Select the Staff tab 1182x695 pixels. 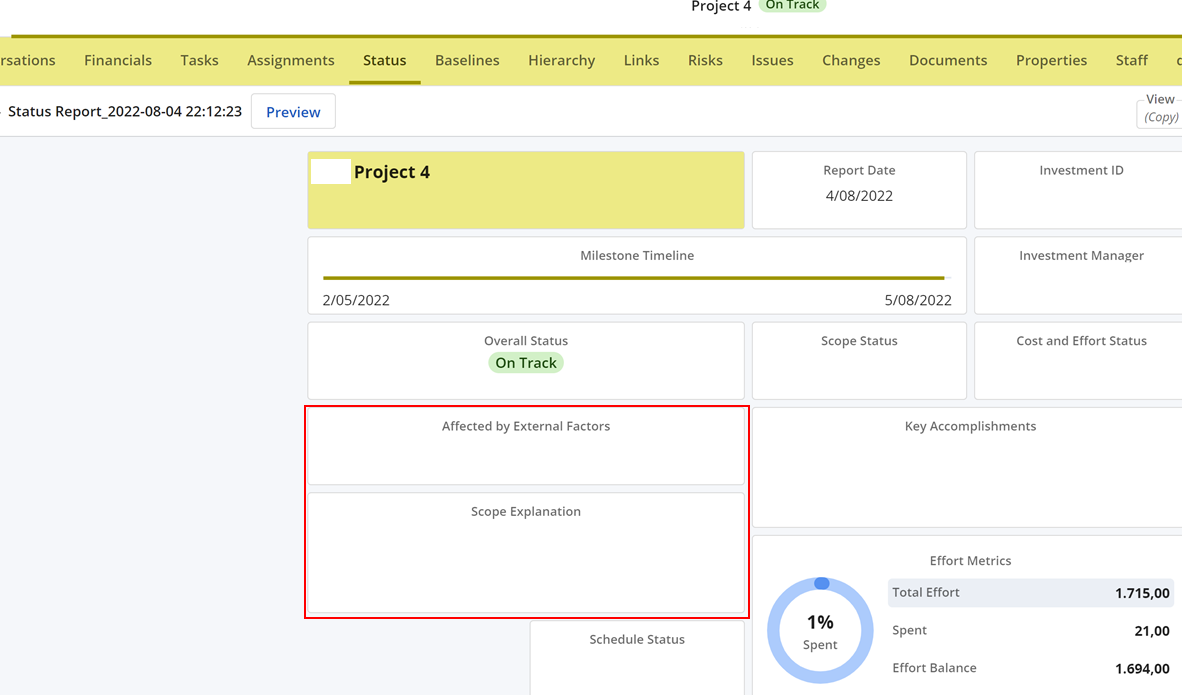tap(1131, 60)
